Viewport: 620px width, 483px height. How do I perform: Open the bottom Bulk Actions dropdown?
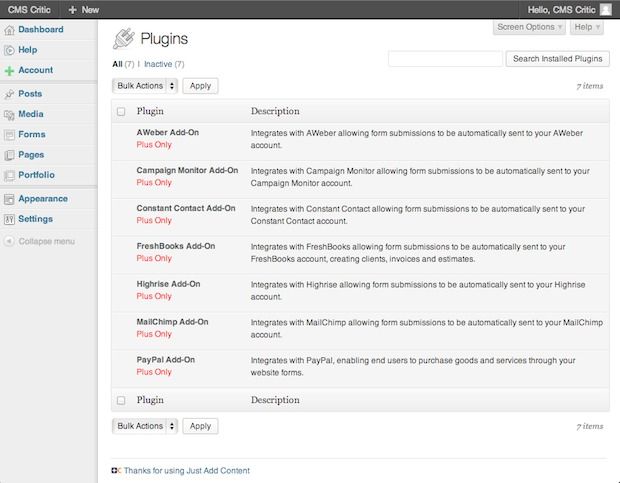pos(145,426)
